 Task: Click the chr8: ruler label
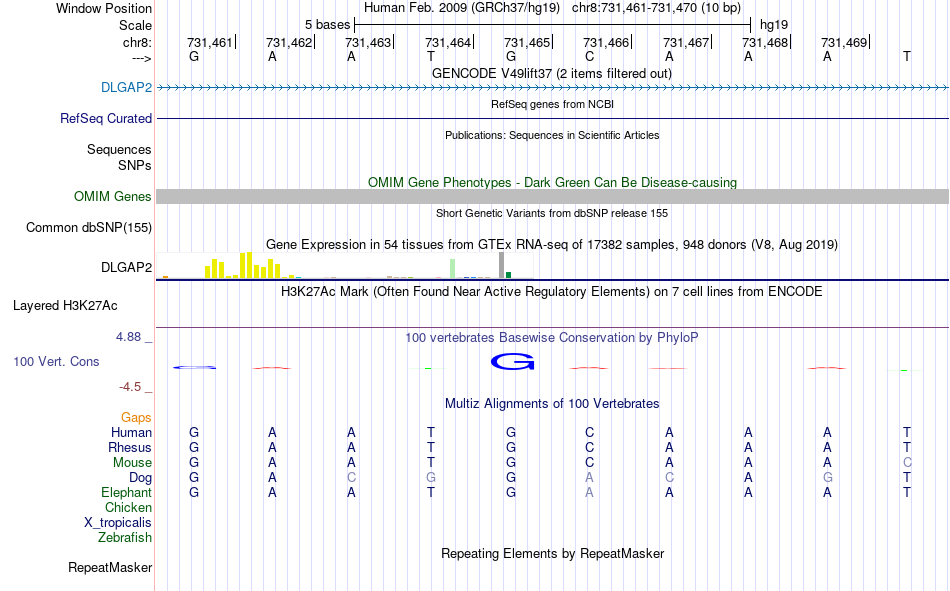coord(137,42)
